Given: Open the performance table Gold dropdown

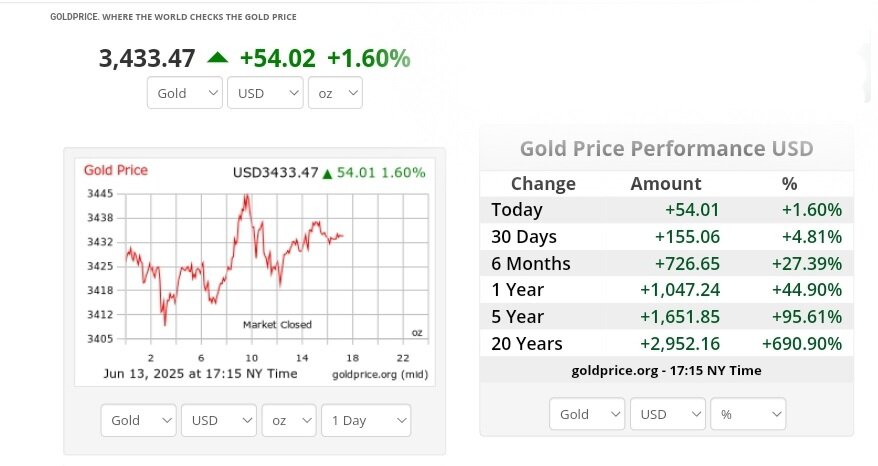Looking at the screenshot, I should 587,414.
